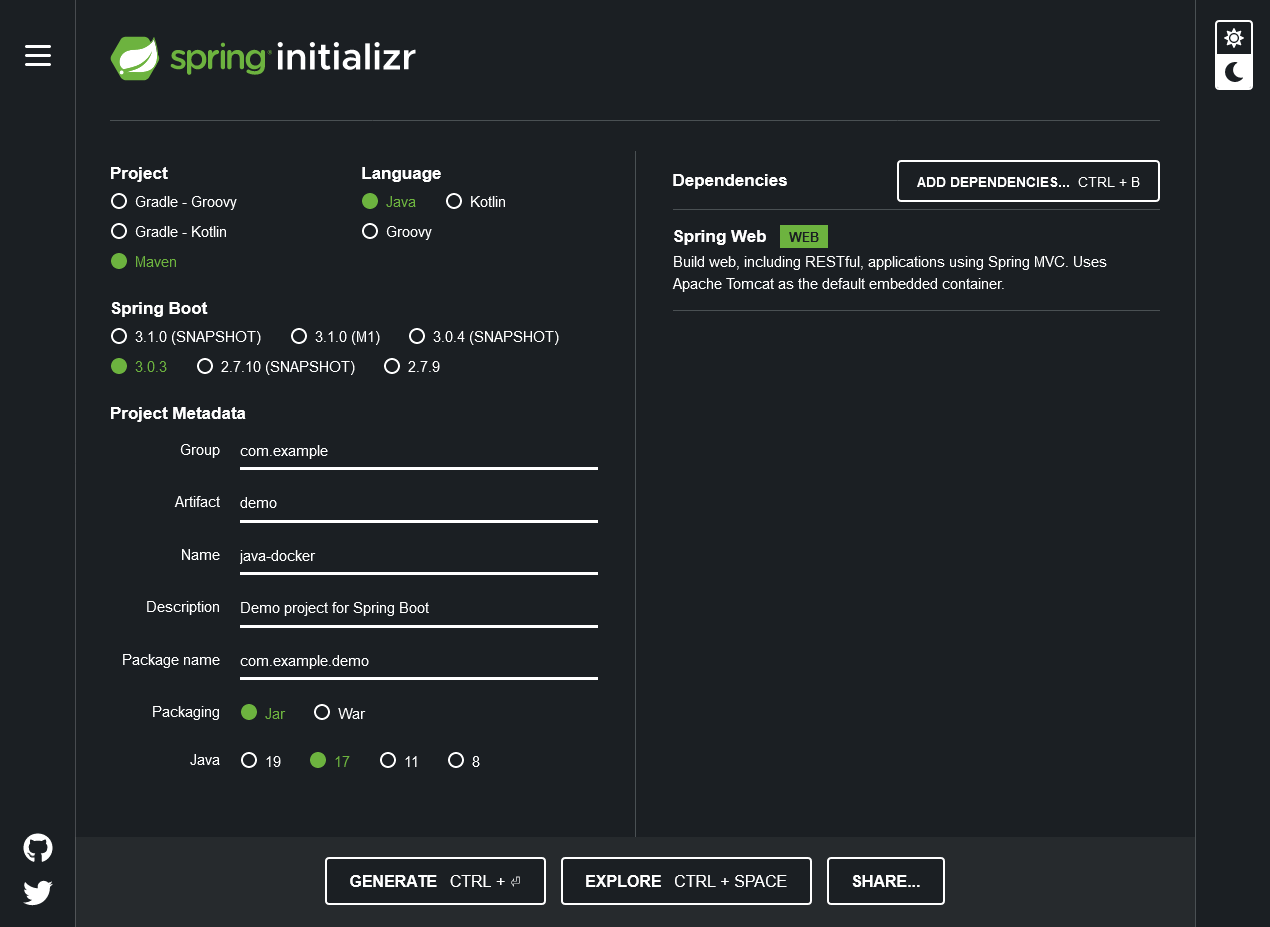The image size is (1270, 927).
Task: Edit the Package name field
Action: 419,660
